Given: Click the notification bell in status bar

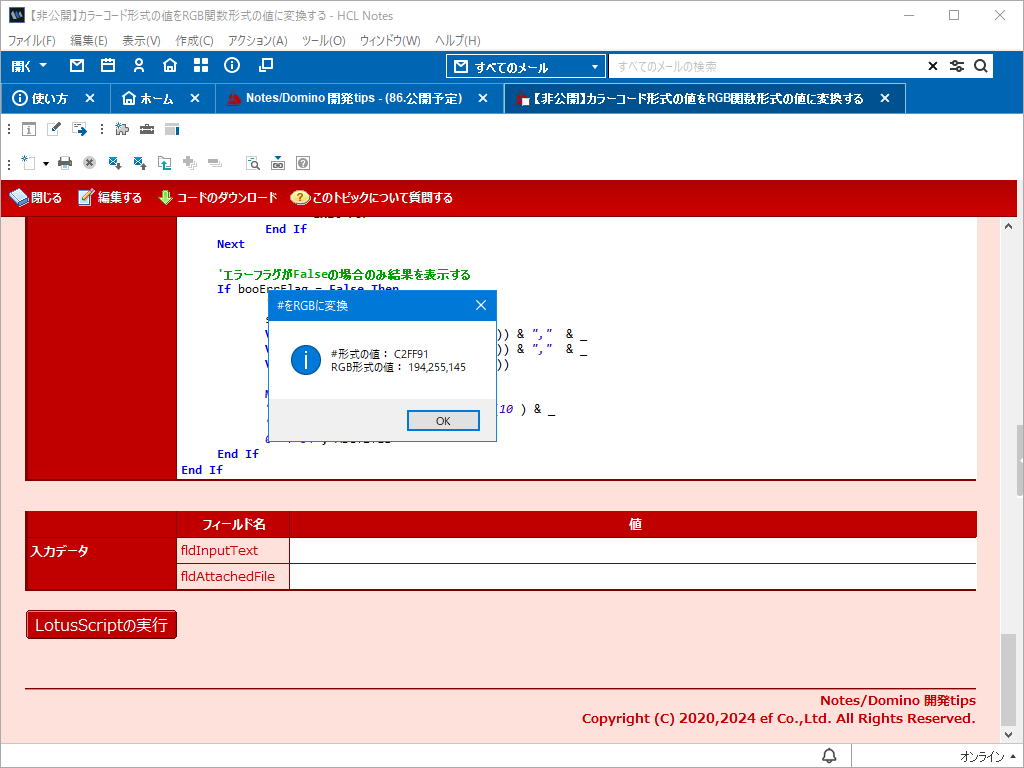Looking at the screenshot, I should click(x=829, y=755).
